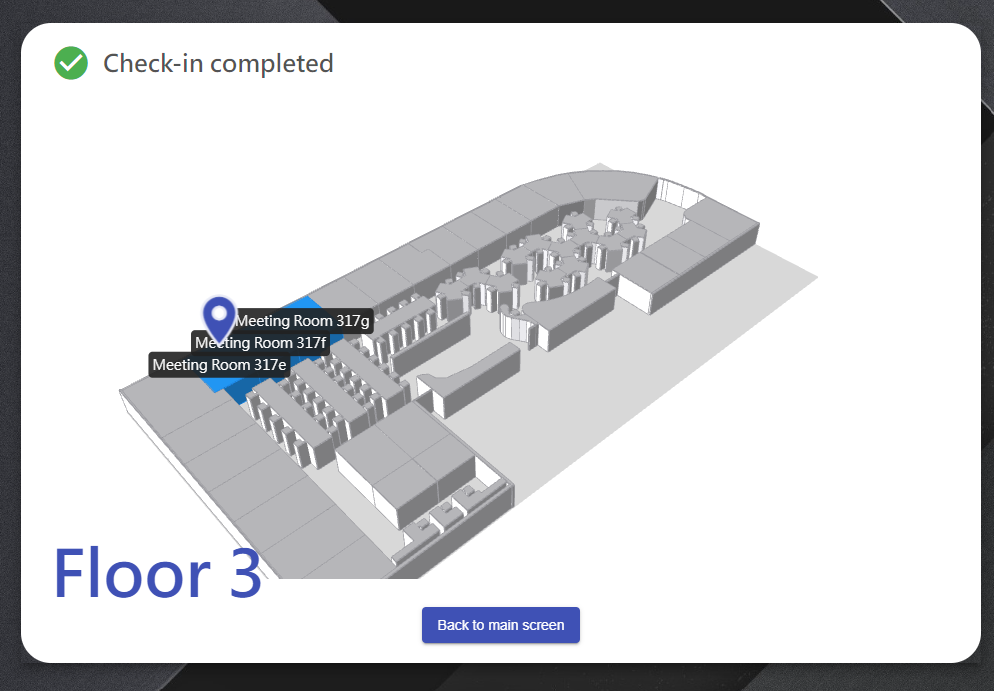Select the Meeting Room 317g label
This screenshot has width=994, height=691.
click(x=302, y=321)
